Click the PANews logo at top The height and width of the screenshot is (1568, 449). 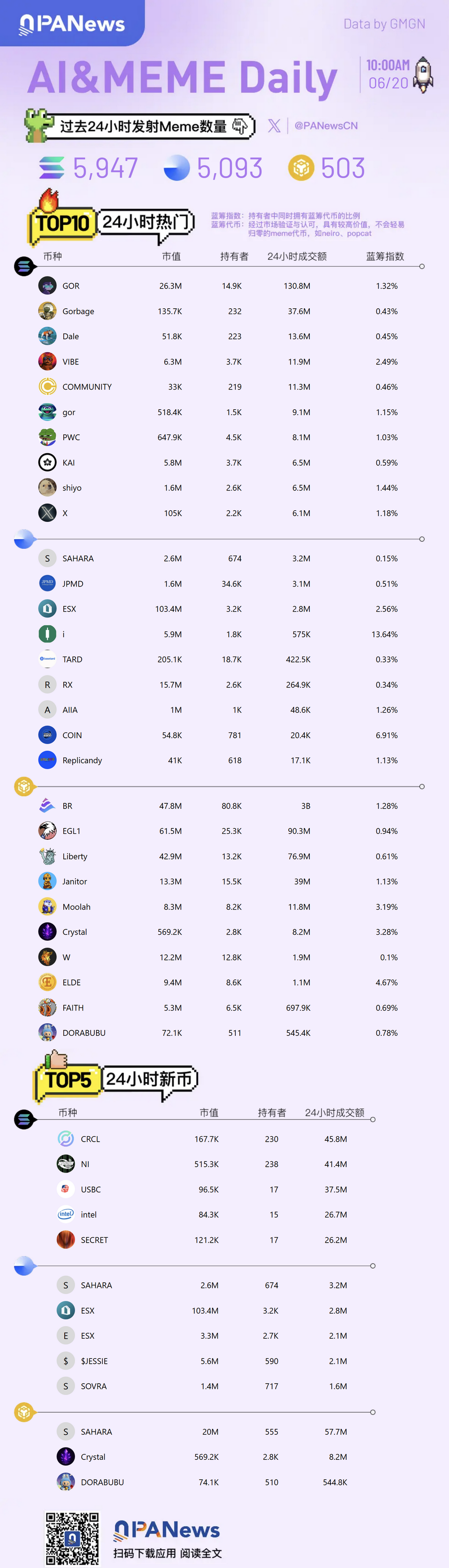tap(72, 24)
